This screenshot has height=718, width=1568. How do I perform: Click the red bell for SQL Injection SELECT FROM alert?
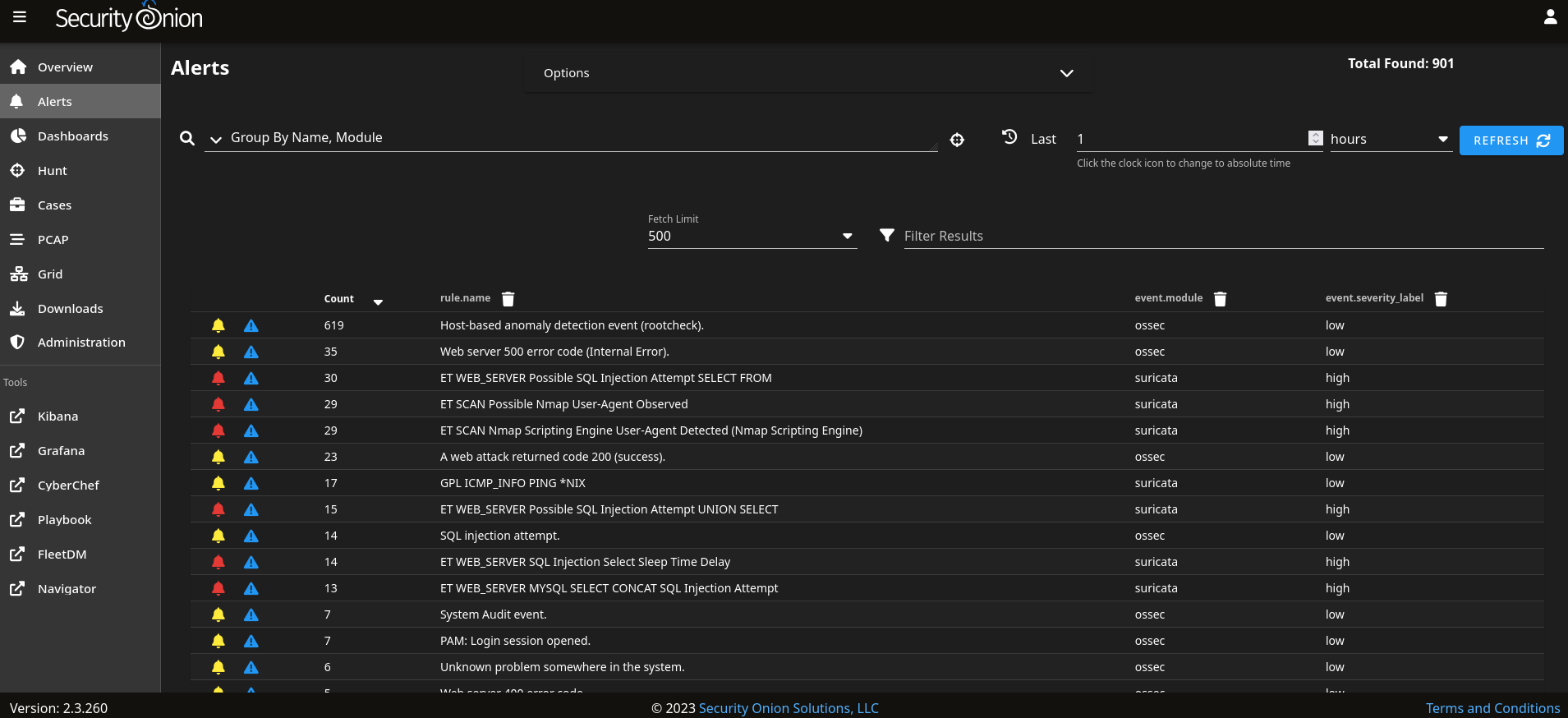pos(218,378)
